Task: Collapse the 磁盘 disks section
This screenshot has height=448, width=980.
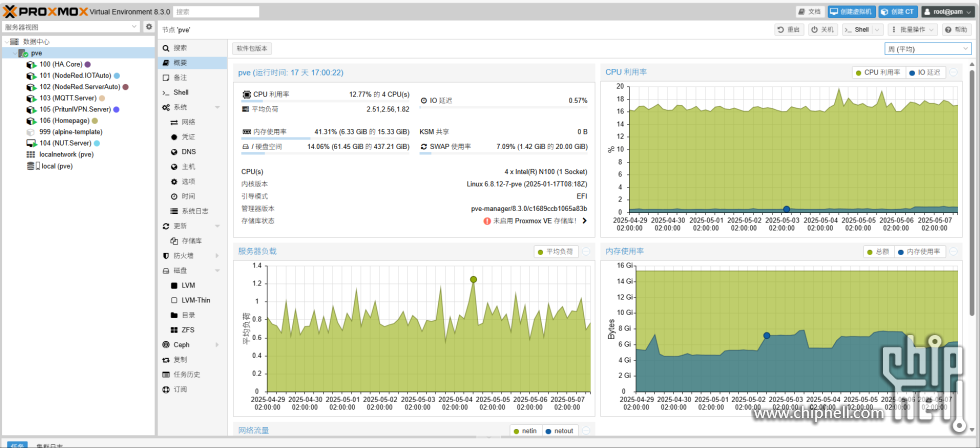Action: (x=218, y=271)
